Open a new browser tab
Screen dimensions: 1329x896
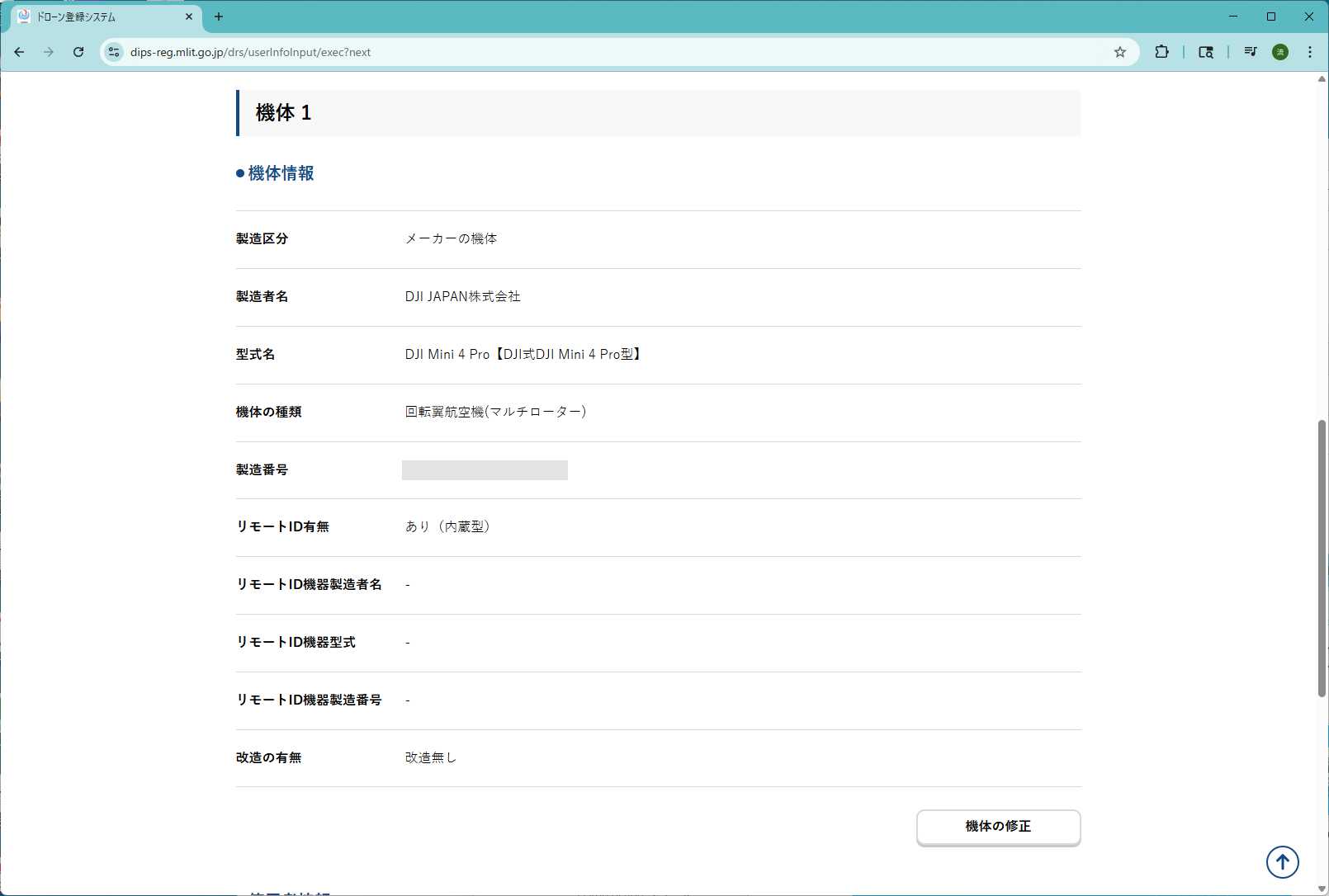pyautogui.click(x=219, y=17)
